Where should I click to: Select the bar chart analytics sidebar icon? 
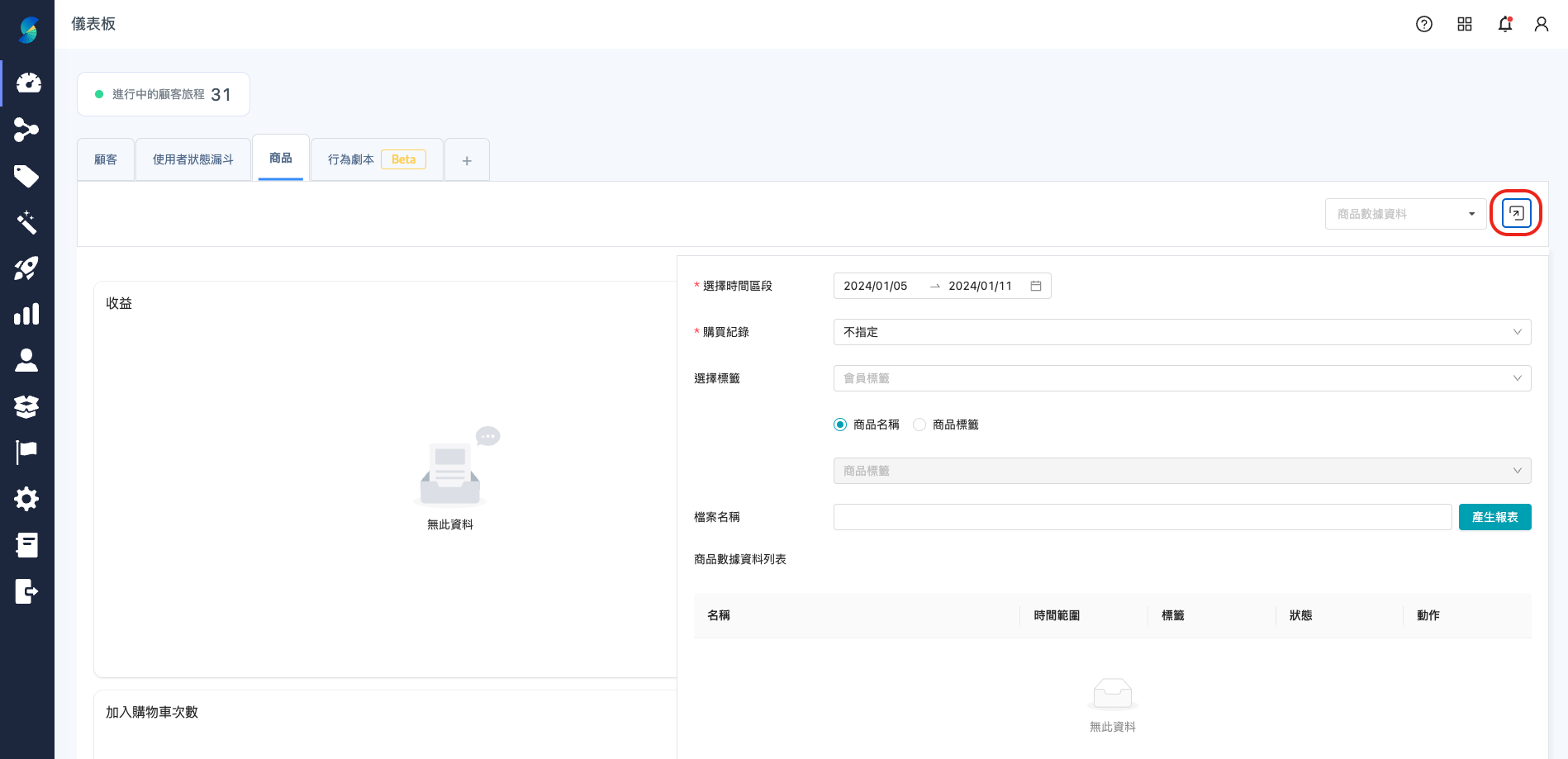point(27,314)
